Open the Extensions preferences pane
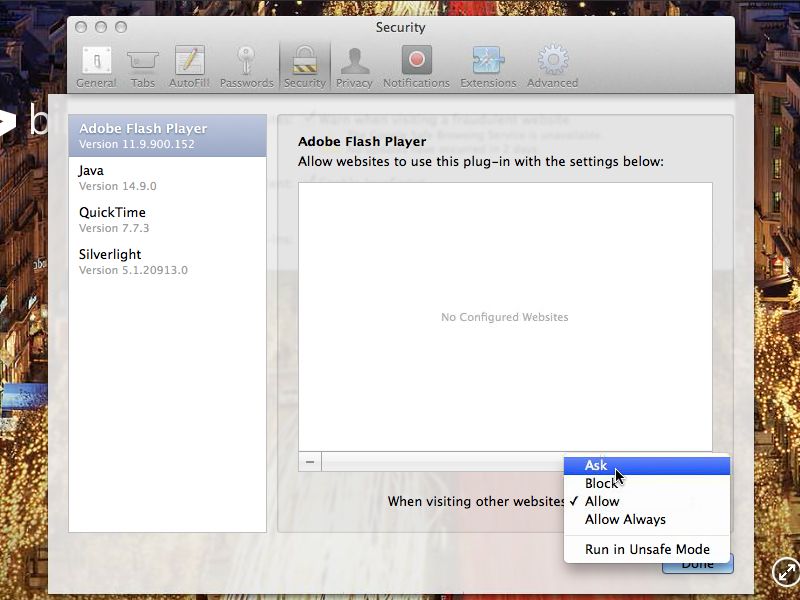Image resolution: width=800 pixels, height=600 pixels. (x=488, y=67)
